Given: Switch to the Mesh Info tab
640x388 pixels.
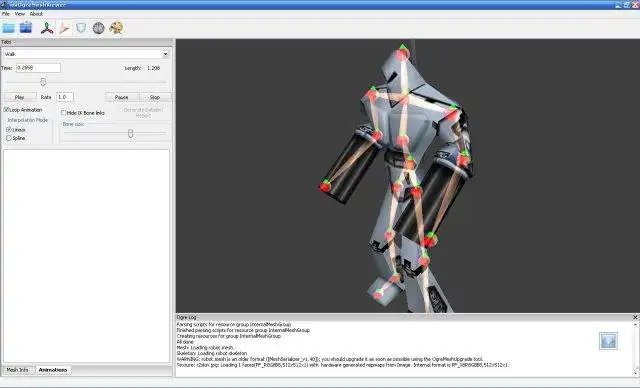Looking at the screenshot, I should tap(18, 370).
